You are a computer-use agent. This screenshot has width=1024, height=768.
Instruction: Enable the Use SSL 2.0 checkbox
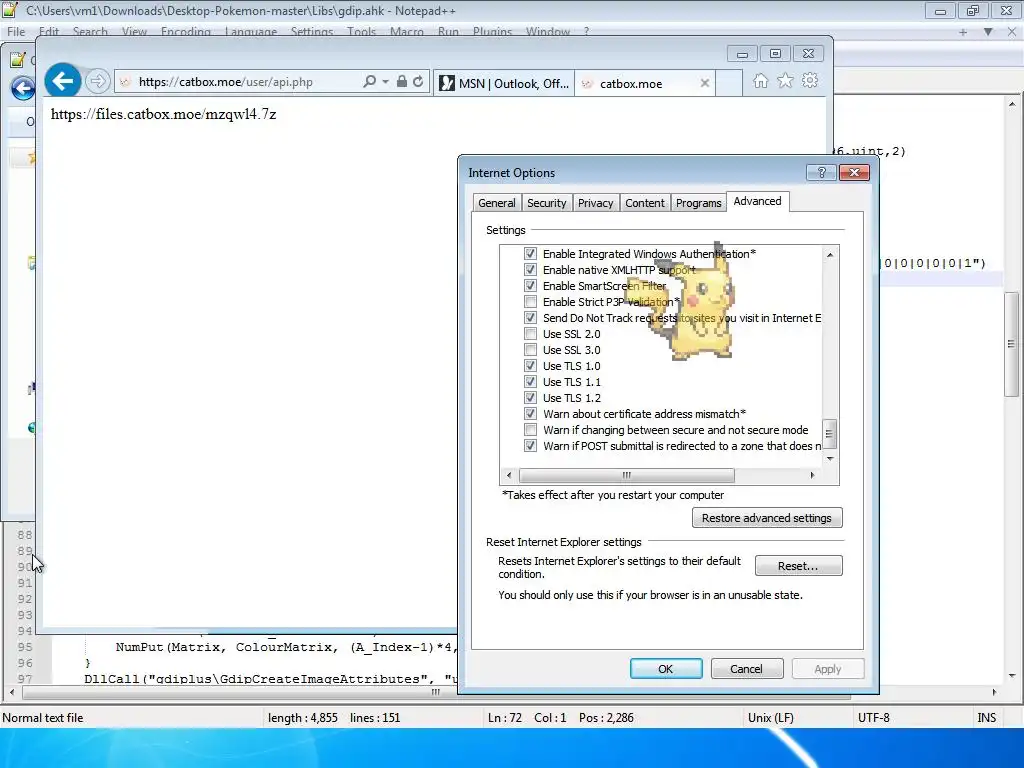(x=530, y=334)
